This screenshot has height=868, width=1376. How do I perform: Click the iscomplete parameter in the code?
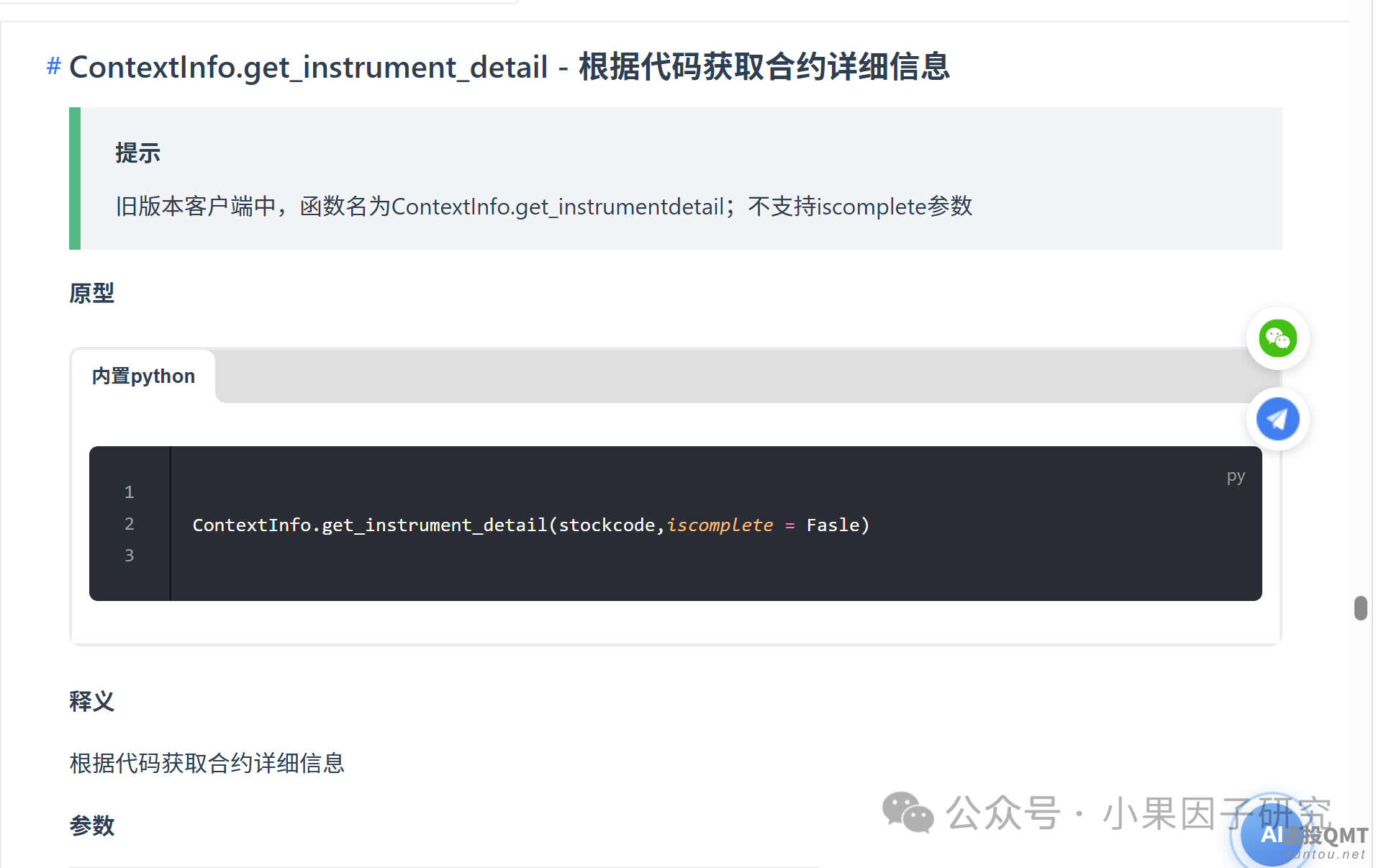(x=720, y=525)
